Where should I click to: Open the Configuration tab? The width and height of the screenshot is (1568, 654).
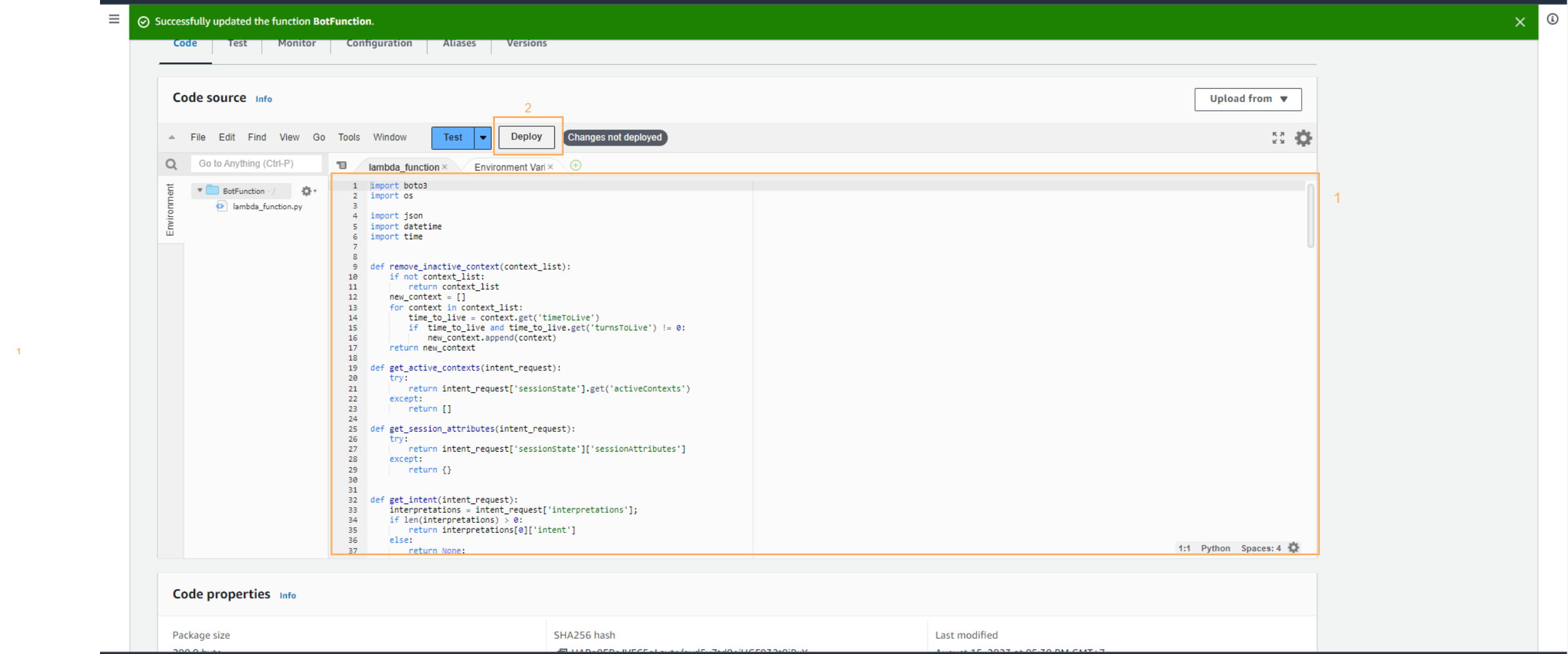point(379,43)
